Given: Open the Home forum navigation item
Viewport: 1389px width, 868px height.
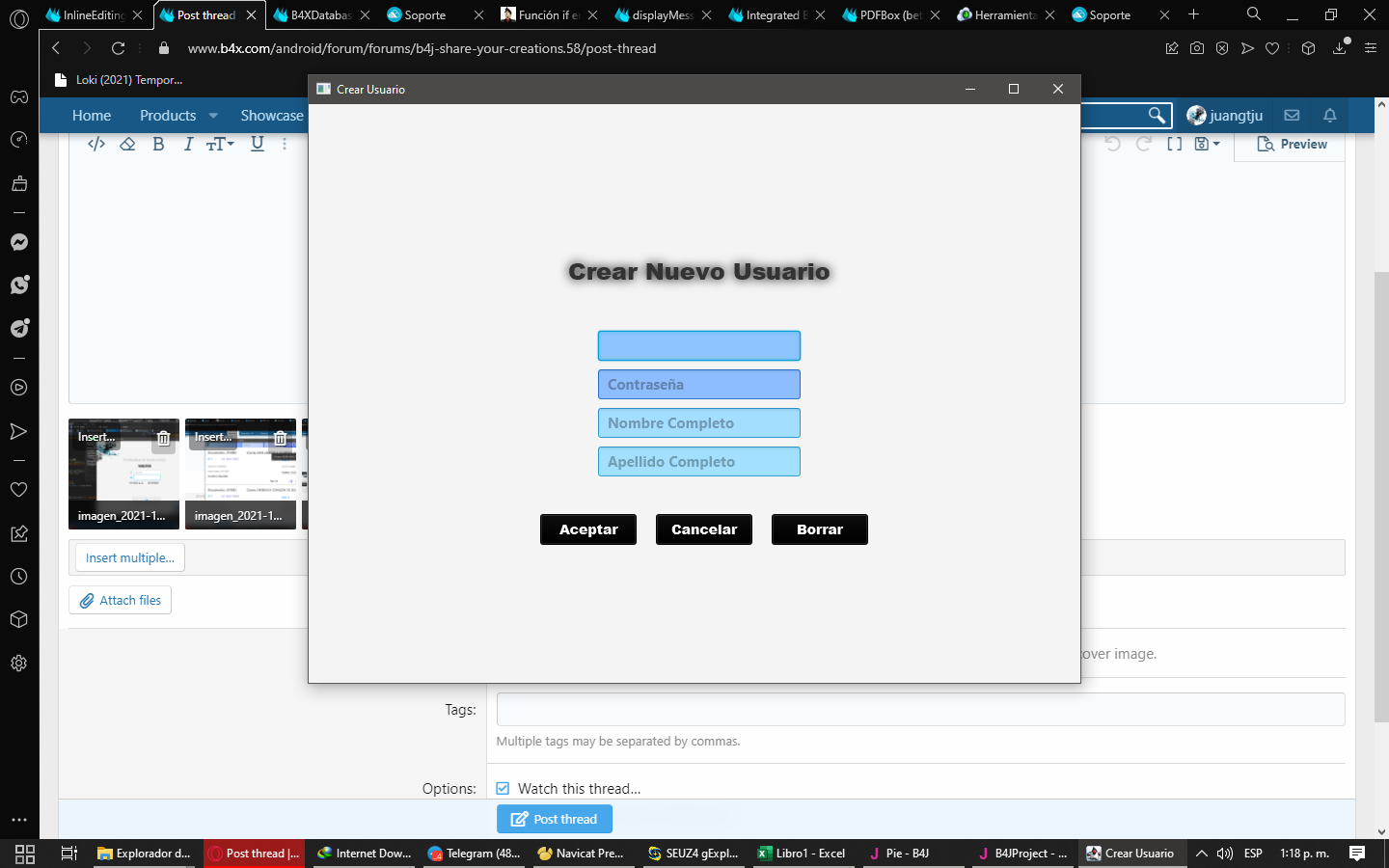Looking at the screenshot, I should (x=92, y=116).
